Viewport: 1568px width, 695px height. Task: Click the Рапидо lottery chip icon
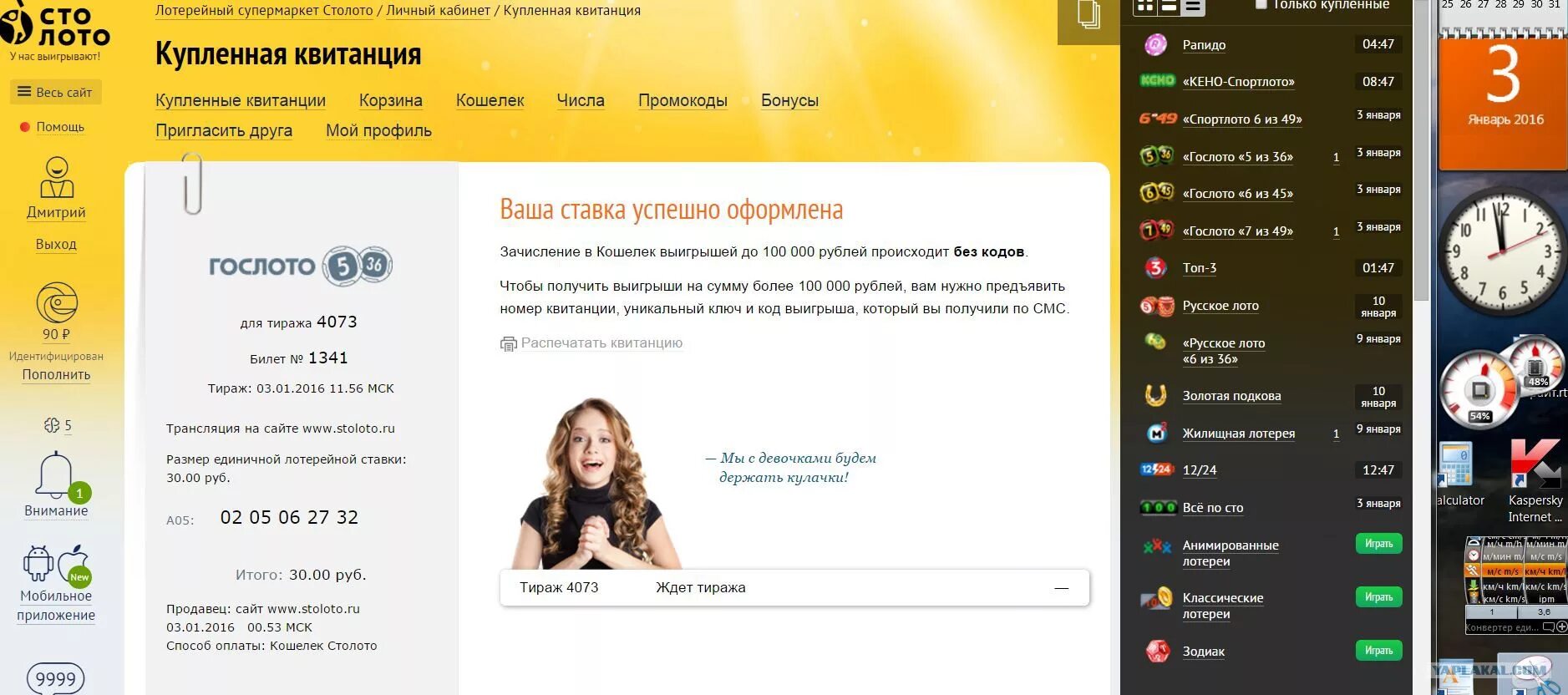(x=1155, y=44)
